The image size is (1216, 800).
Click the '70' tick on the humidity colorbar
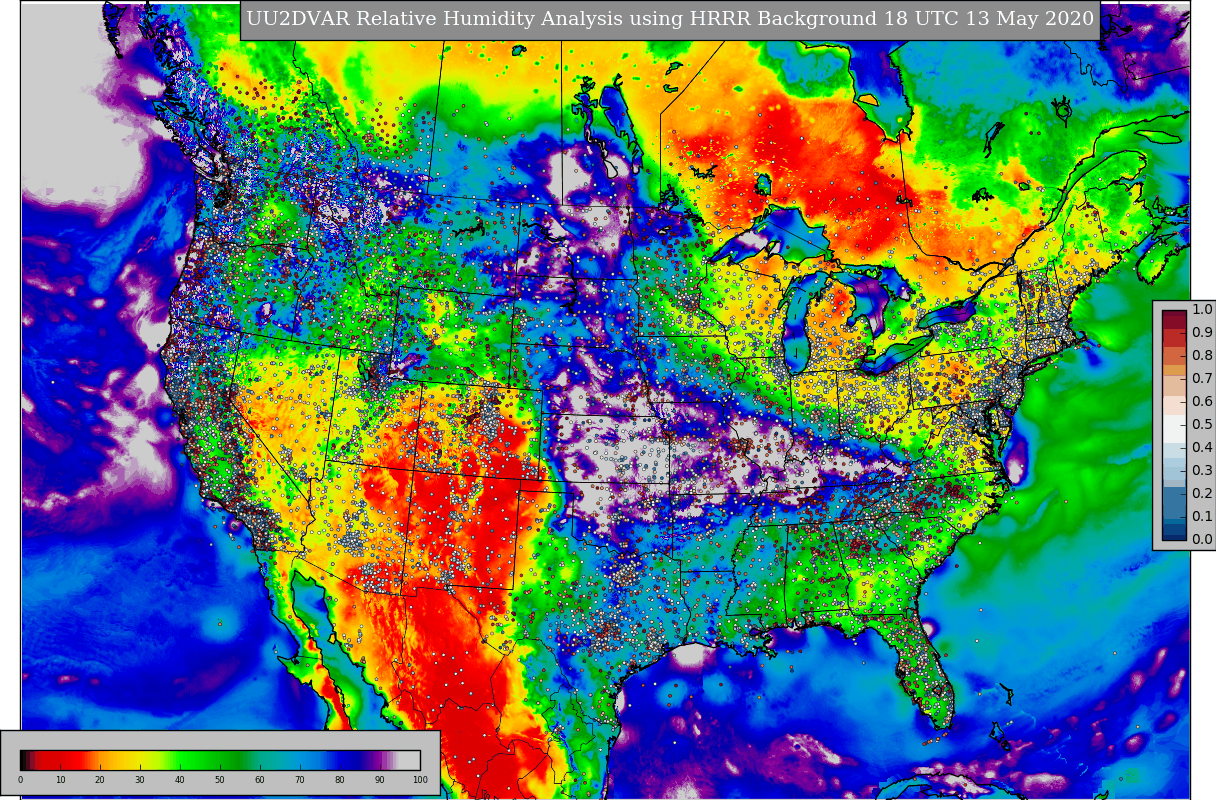pos(300,780)
